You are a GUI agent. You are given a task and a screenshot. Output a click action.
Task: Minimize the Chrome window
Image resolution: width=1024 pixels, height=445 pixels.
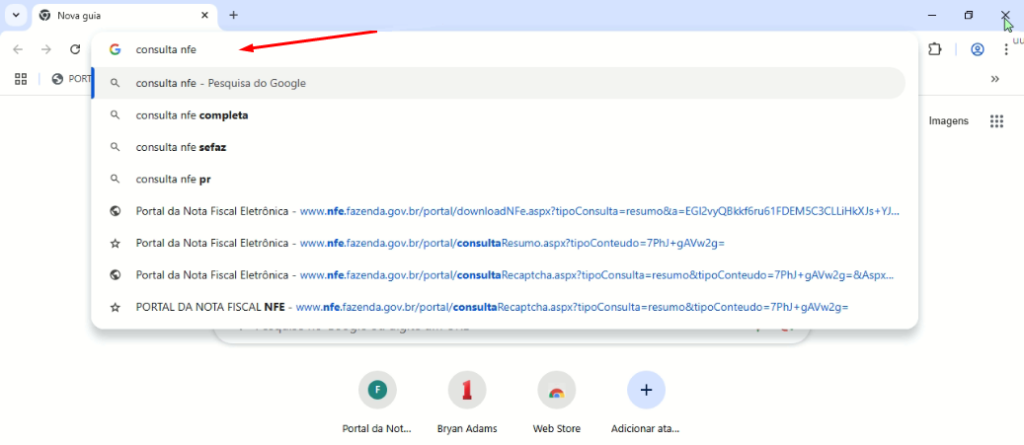(932, 15)
